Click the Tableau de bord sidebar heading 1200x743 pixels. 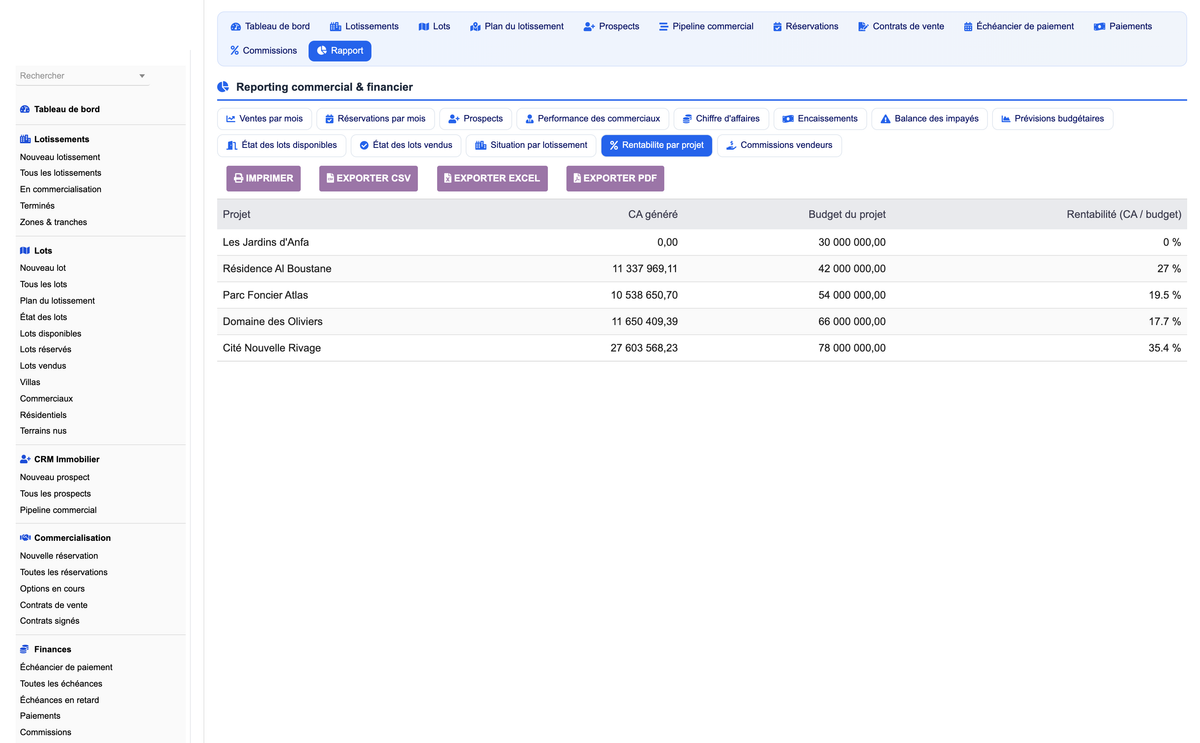pos(60,109)
